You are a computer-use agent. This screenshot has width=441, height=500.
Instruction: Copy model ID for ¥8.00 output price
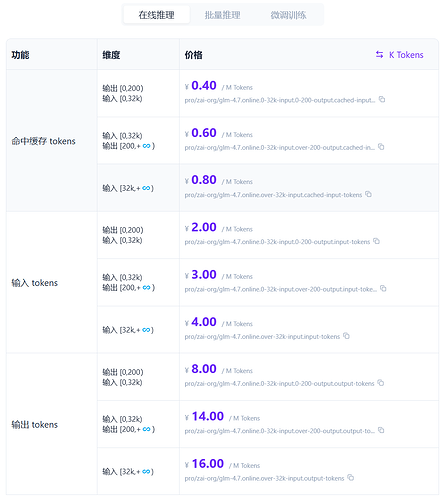coord(381,383)
